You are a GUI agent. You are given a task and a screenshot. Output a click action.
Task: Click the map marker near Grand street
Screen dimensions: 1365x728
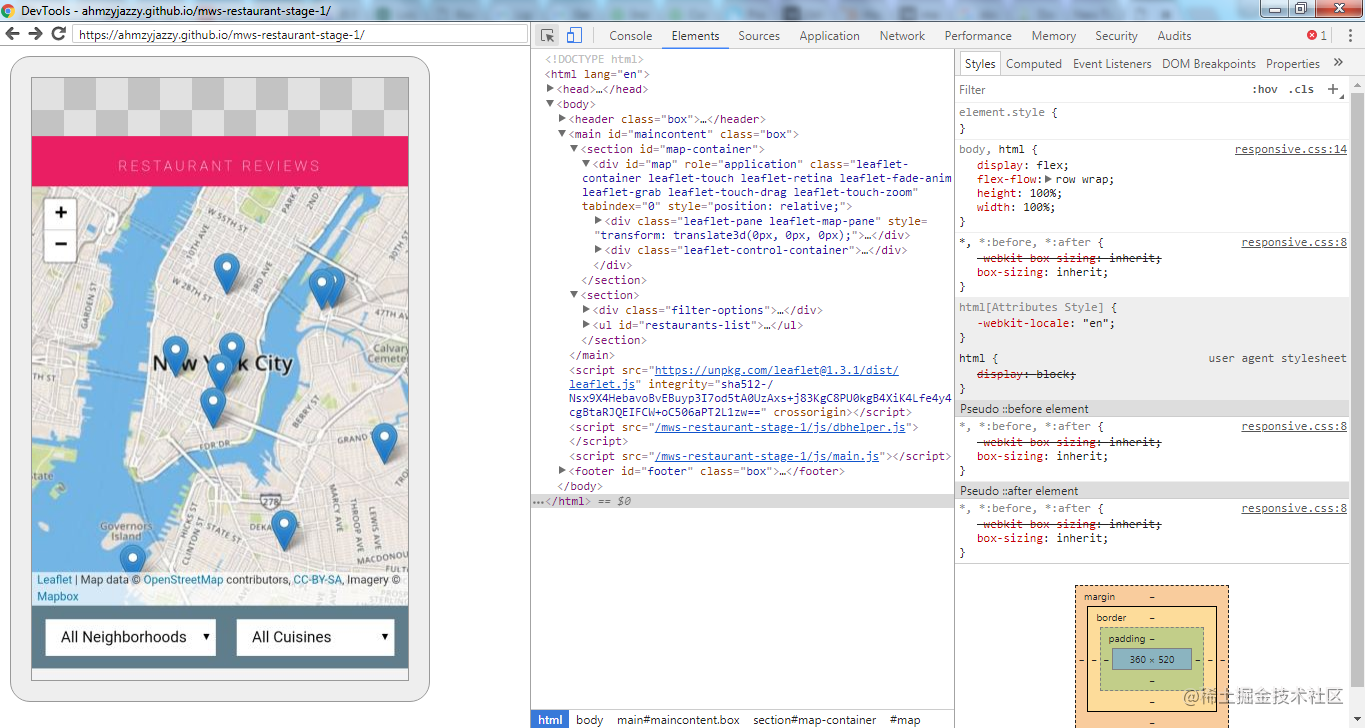coord(384,443)
